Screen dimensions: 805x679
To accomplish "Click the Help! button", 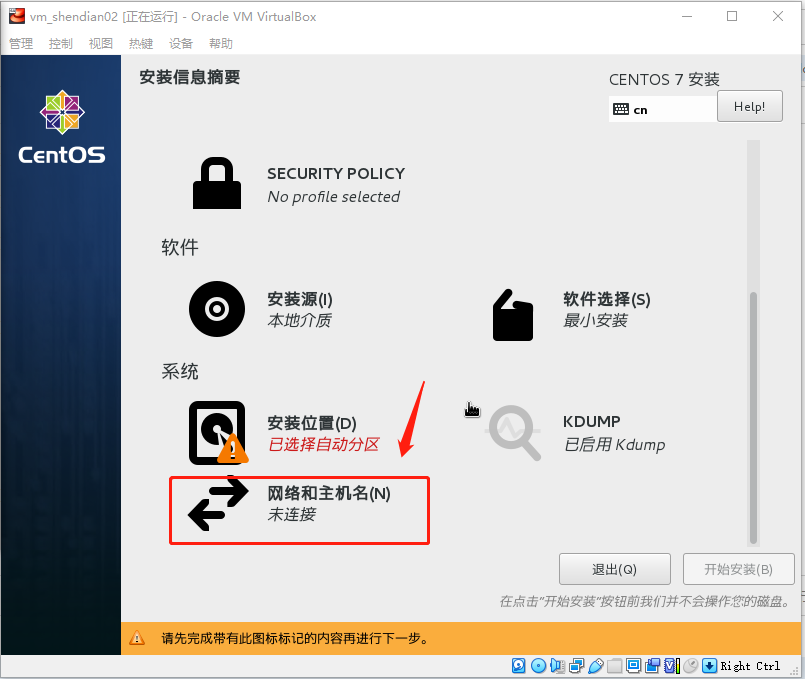I will [x=750, y=106].
